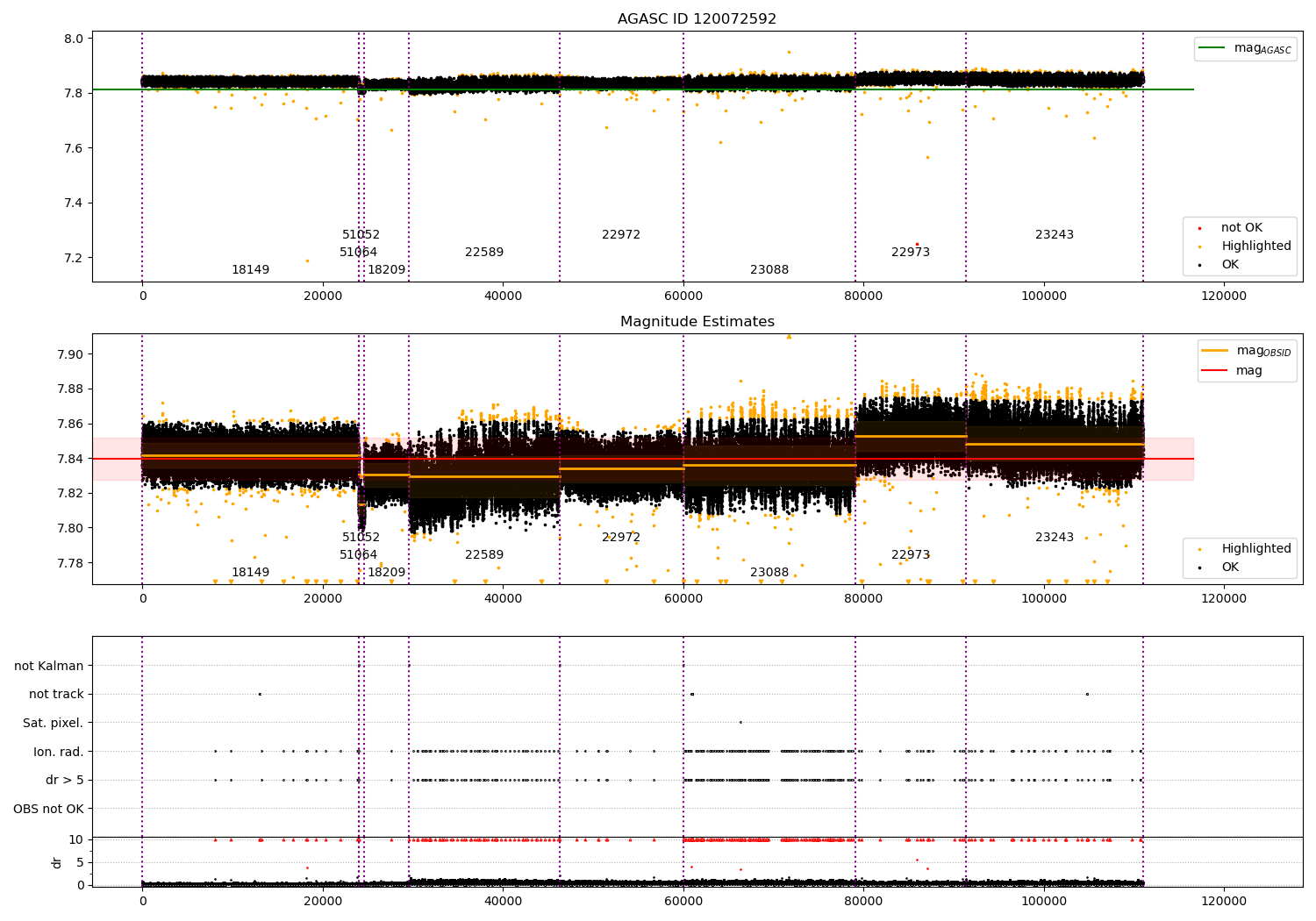Click OBSID label 22973 in the Magnitude Estimates plot
This screenshot has width=1316, height=921.
pos(911,555)
